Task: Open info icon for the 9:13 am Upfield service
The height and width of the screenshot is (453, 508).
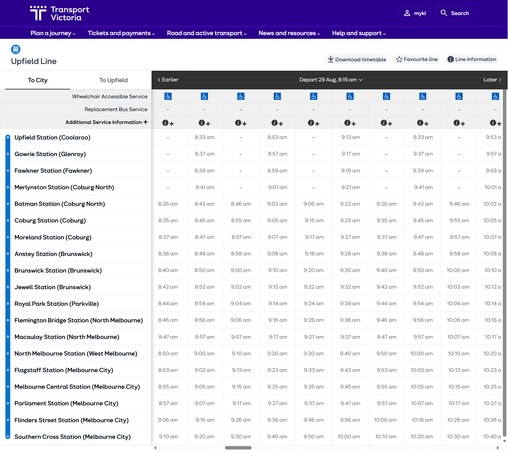Action: click(x=350, y=123)
